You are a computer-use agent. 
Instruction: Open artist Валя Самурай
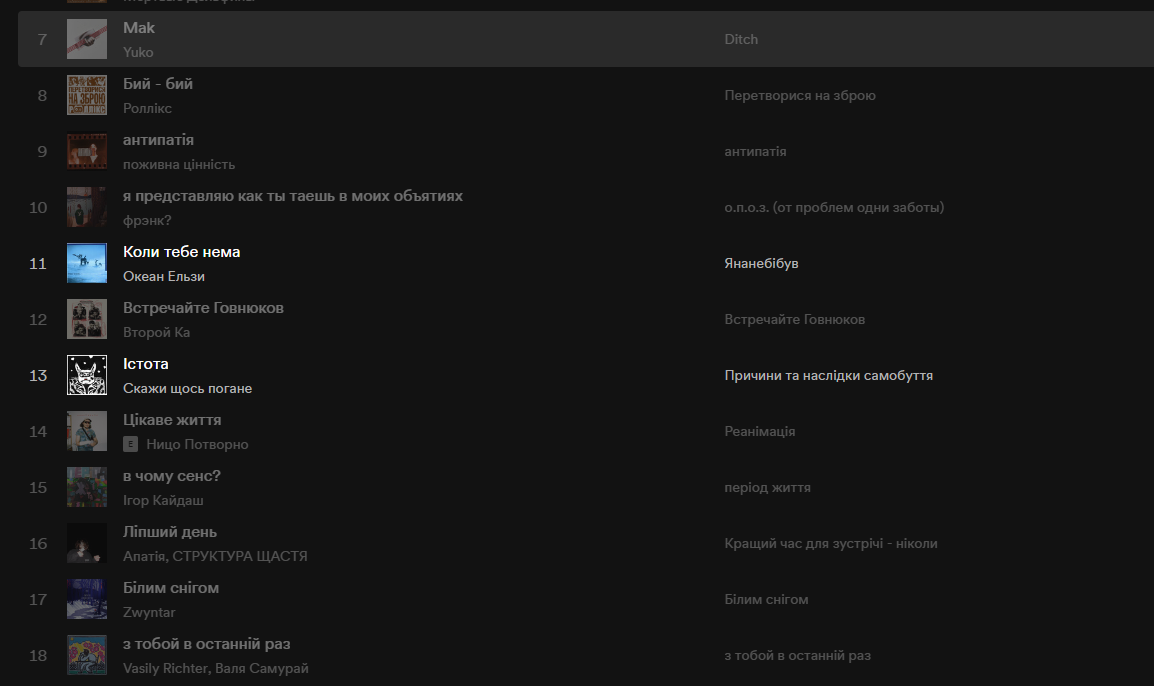click(262, 668)
